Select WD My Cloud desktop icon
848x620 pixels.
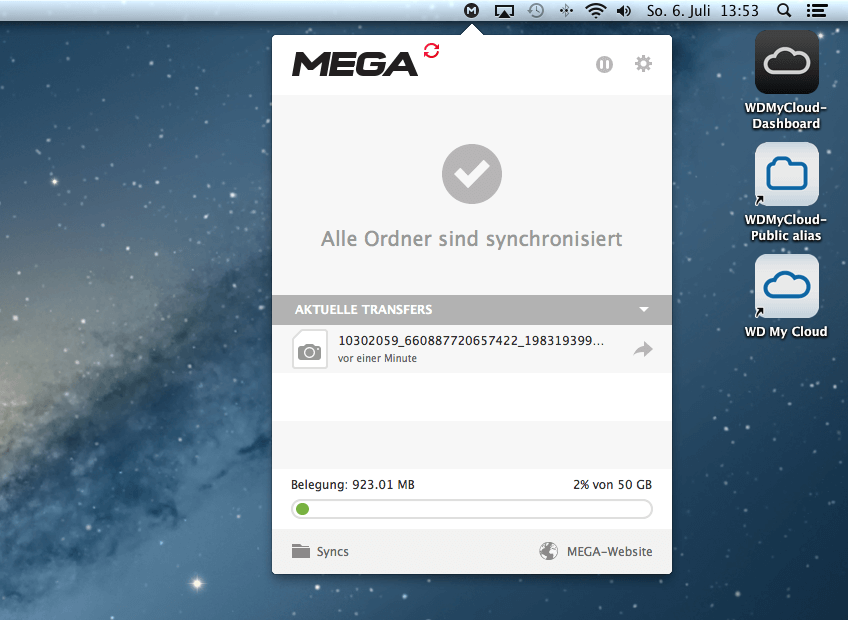click(786, 286)
